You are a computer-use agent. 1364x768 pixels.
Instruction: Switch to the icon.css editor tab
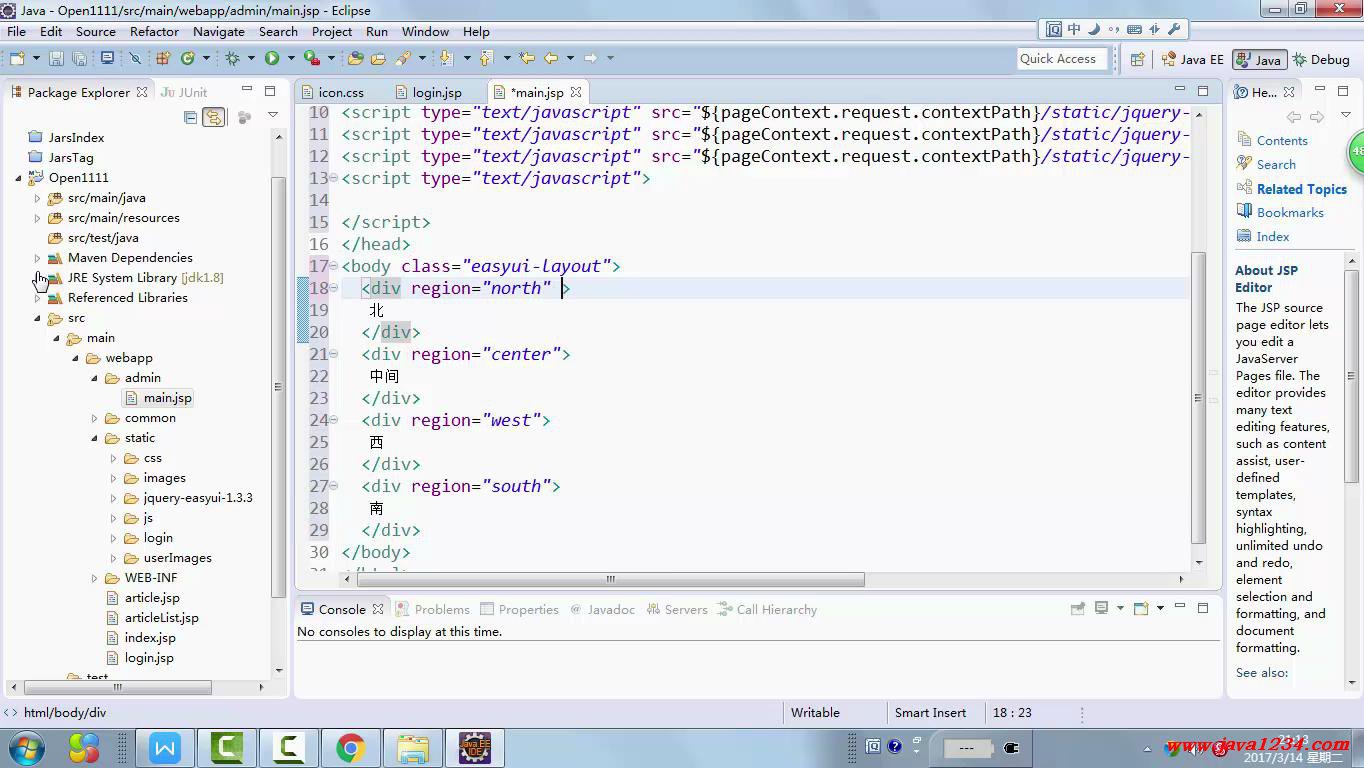(333, 92)
